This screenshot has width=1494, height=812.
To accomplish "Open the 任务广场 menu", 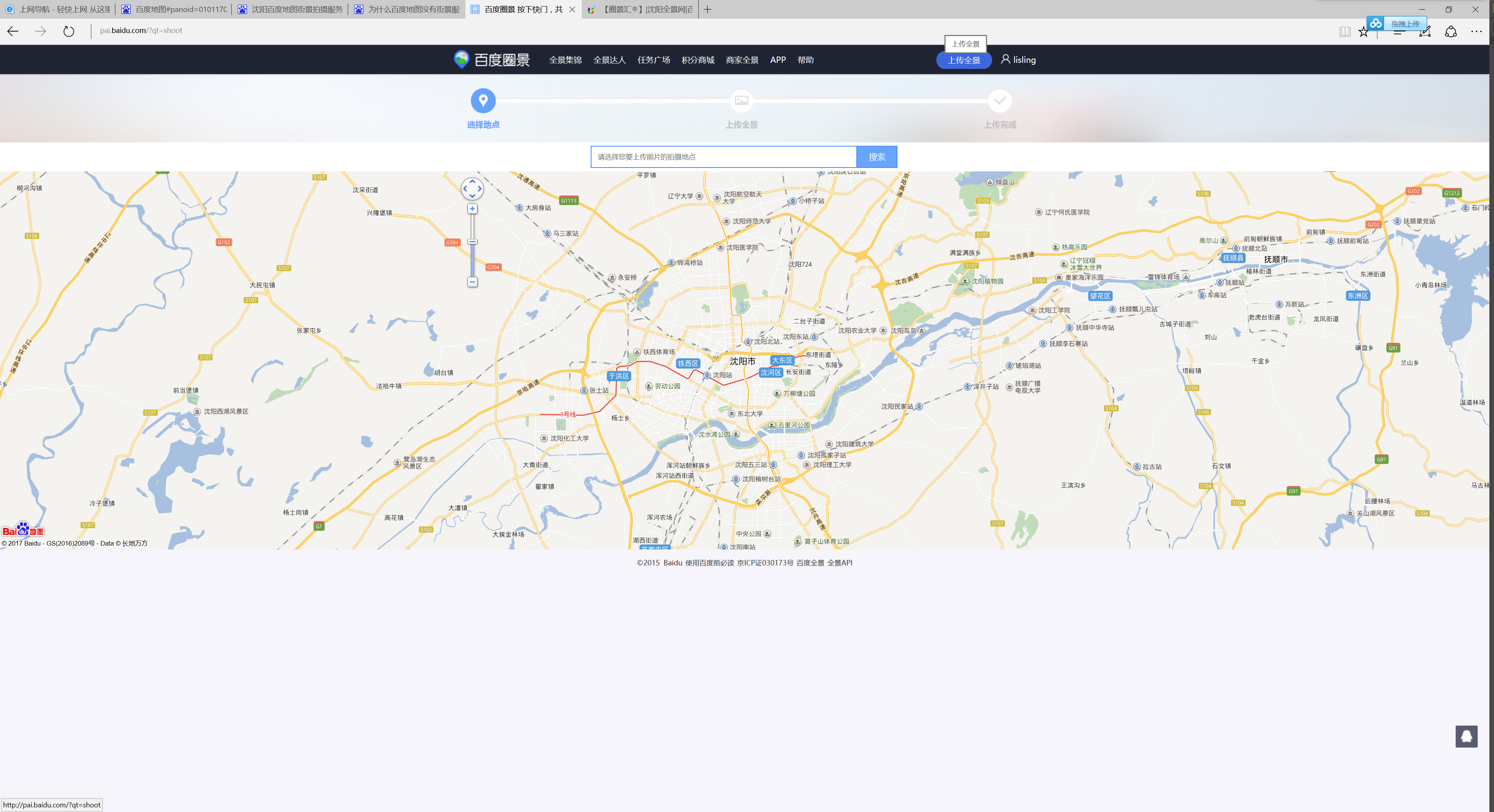I will point(654,60).
